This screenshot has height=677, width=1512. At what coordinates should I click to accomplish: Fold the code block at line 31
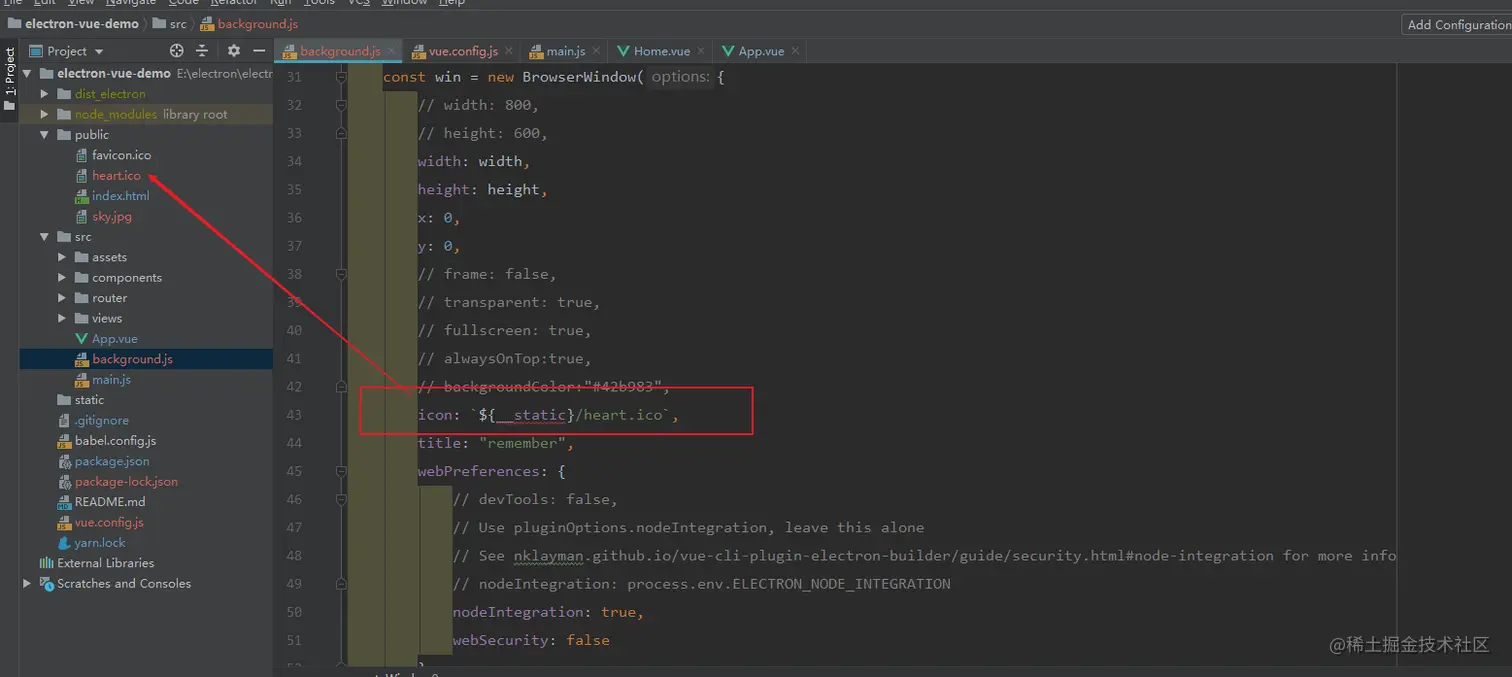click(341, 77)
